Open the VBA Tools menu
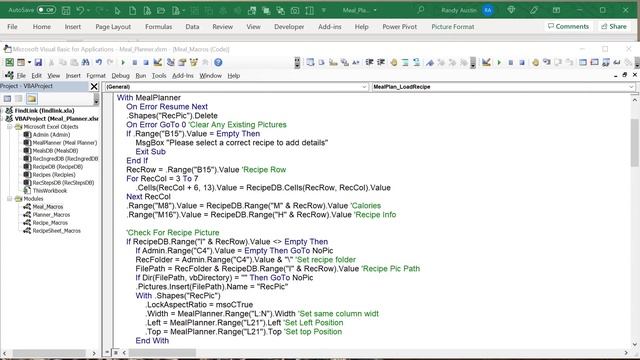Screen dimensions: 640x360 [159, 76]
